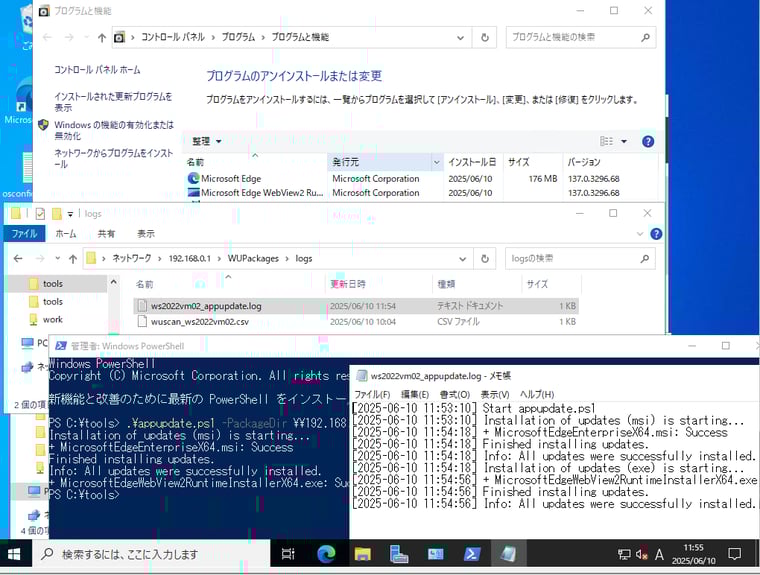The height and width of the screenshot is (575, 760).
Task: Click the Start button on the taskbar
Action: (x=14, y=554)
